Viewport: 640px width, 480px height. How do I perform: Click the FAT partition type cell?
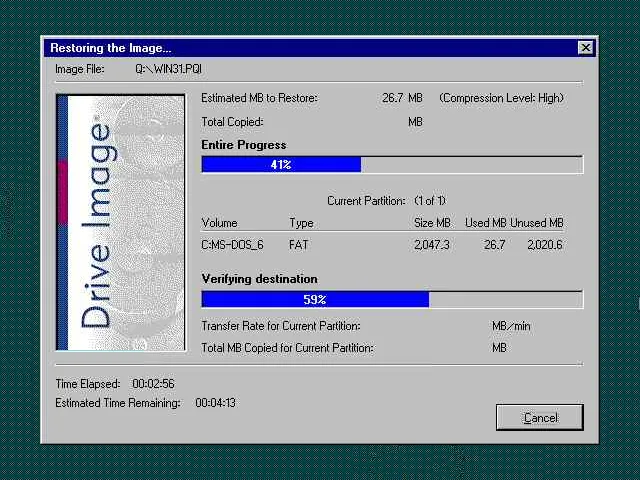[x=298, y=245]
